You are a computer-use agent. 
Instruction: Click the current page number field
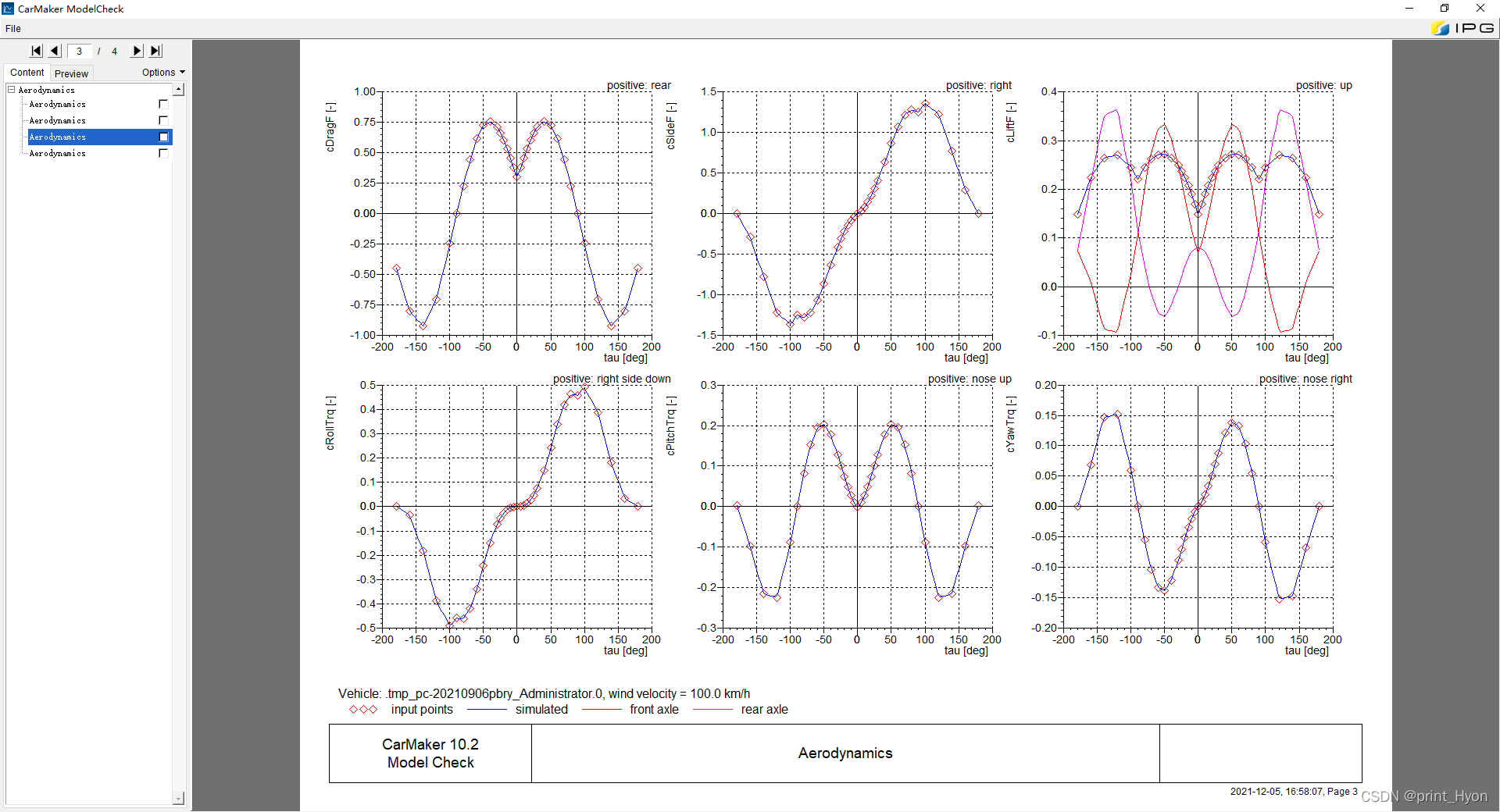(79, 52)
